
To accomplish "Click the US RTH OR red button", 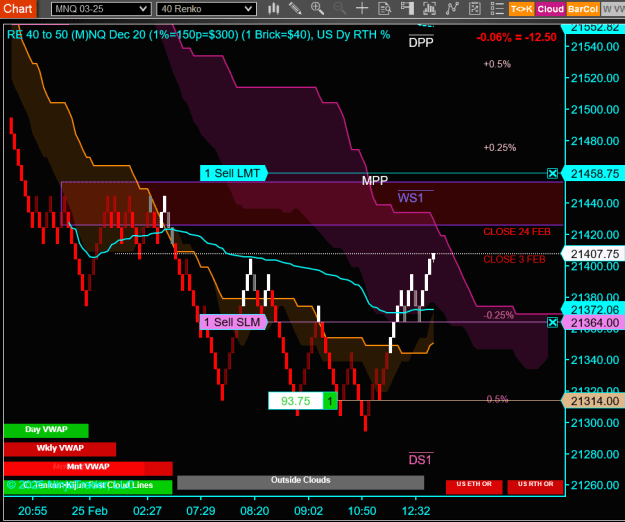I will pos(535,487).
